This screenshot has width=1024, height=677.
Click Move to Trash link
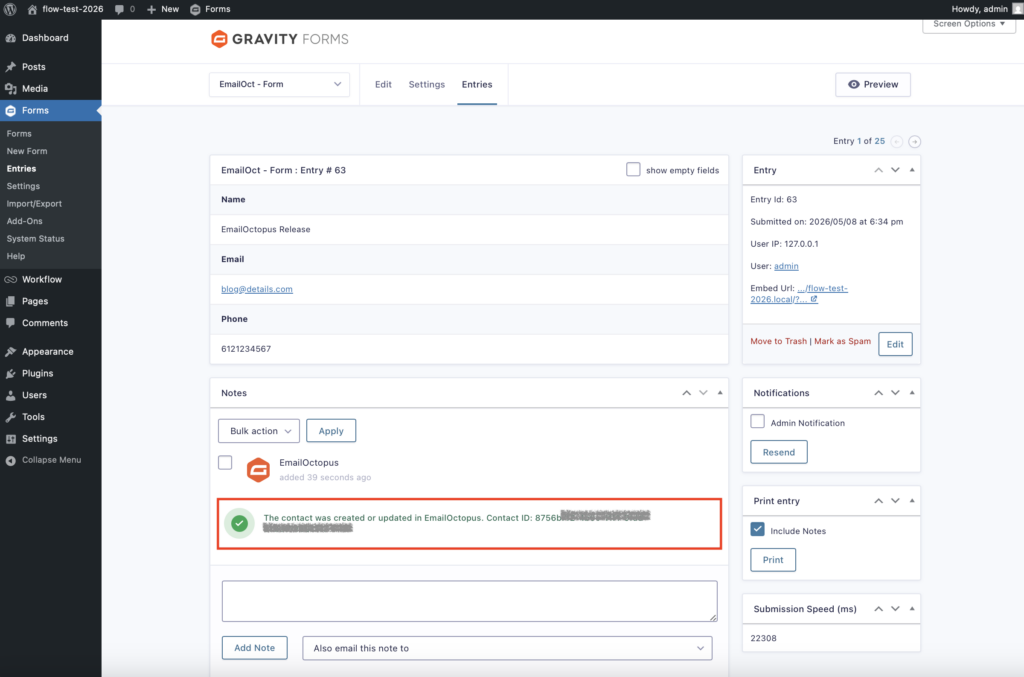(x=778, y=341)
